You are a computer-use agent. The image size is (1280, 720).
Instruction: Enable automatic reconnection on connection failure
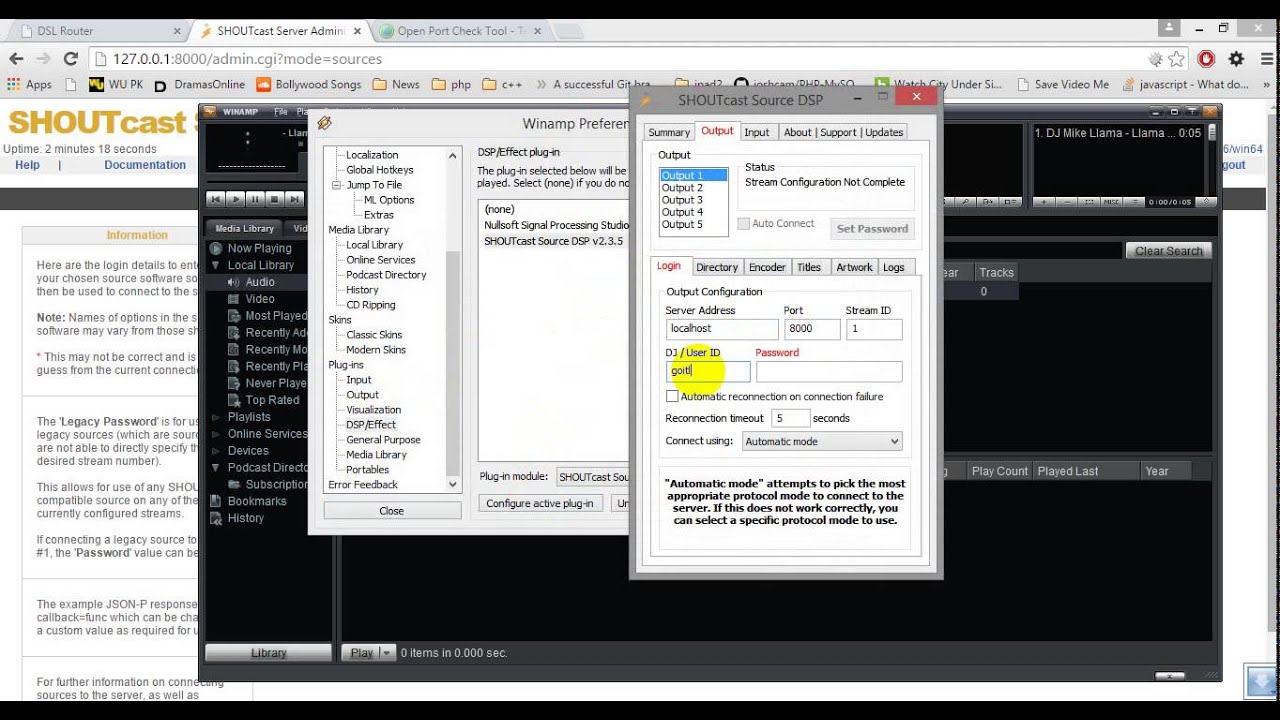(x=672, y=397)
